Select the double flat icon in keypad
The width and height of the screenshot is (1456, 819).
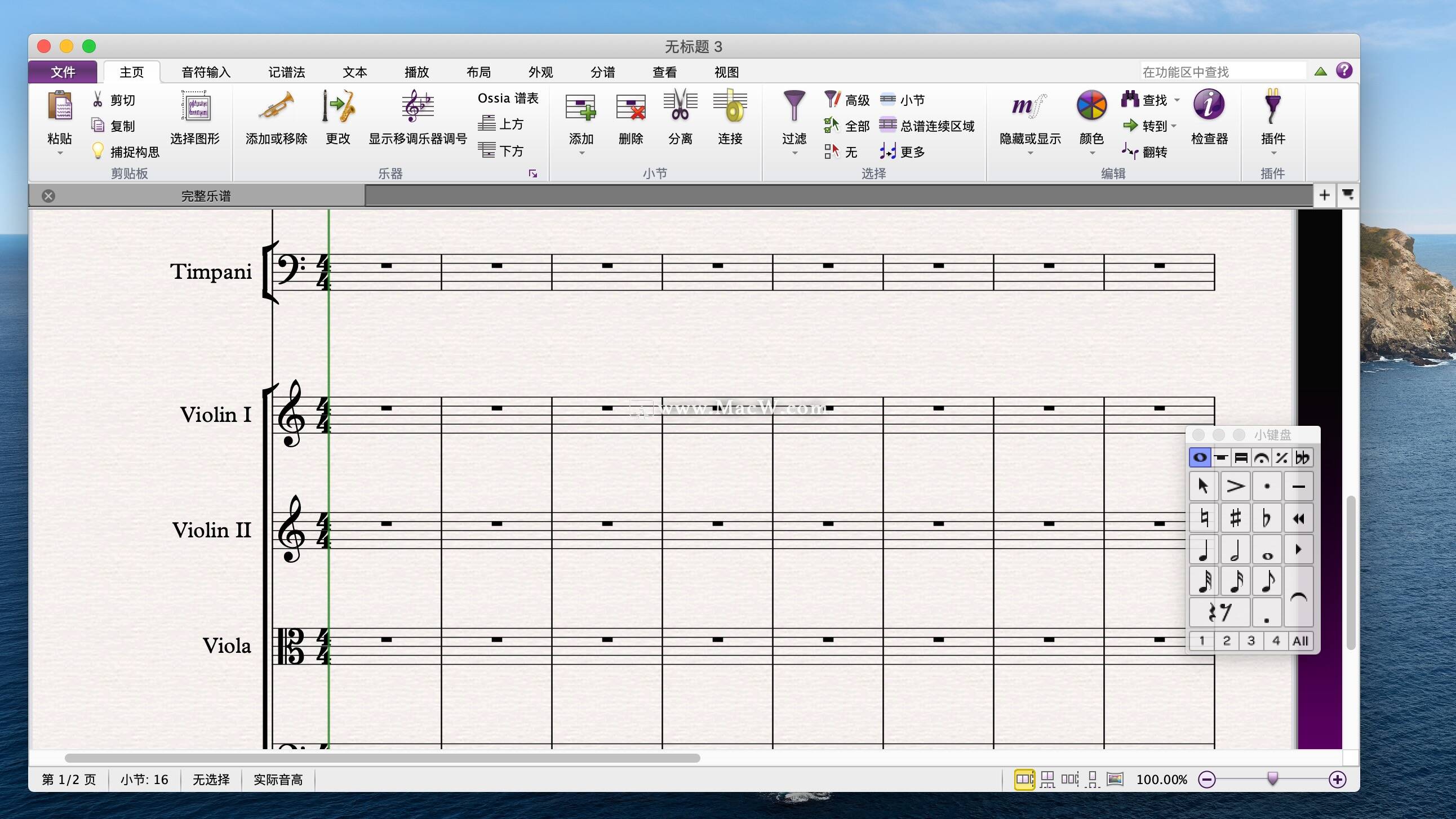pyautogui.click(x=1304, y=457)
